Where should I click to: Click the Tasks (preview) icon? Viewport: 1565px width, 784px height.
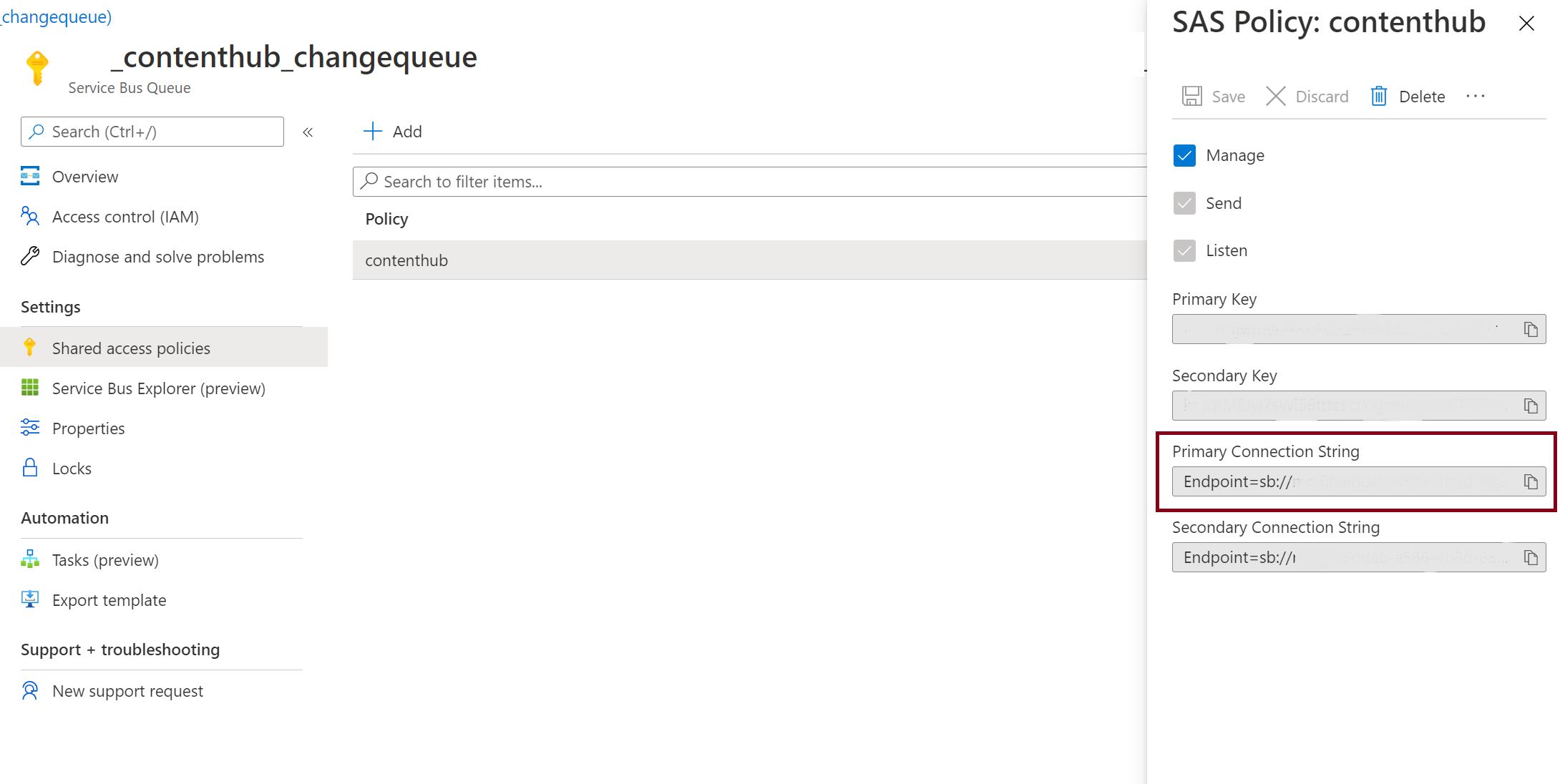coord(30,559)
